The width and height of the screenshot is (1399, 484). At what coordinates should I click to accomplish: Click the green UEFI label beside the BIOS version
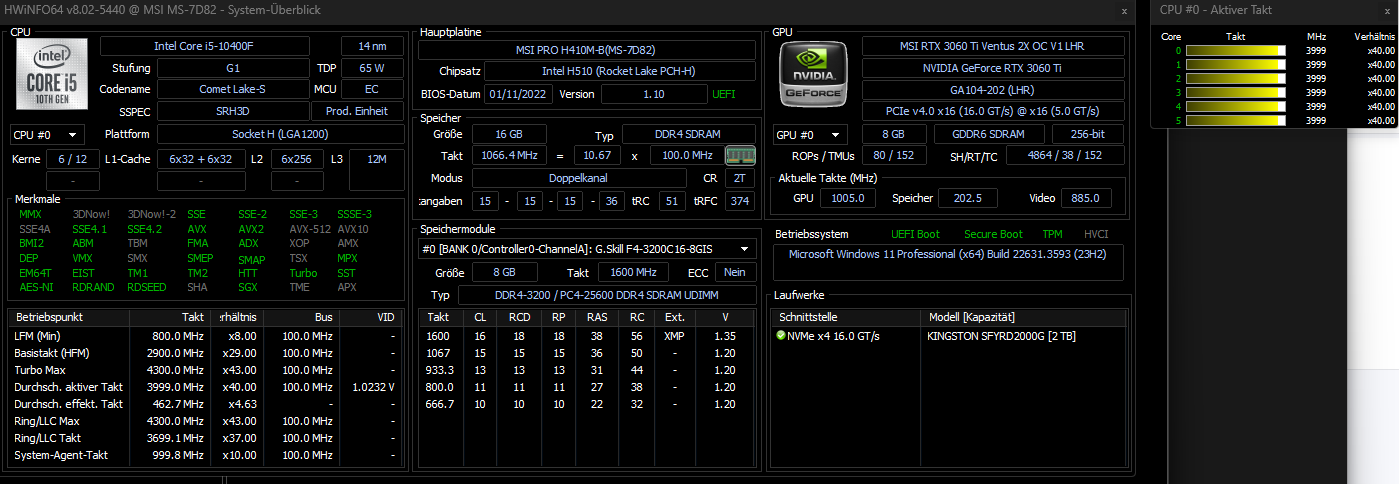click(x=723, y=94)
